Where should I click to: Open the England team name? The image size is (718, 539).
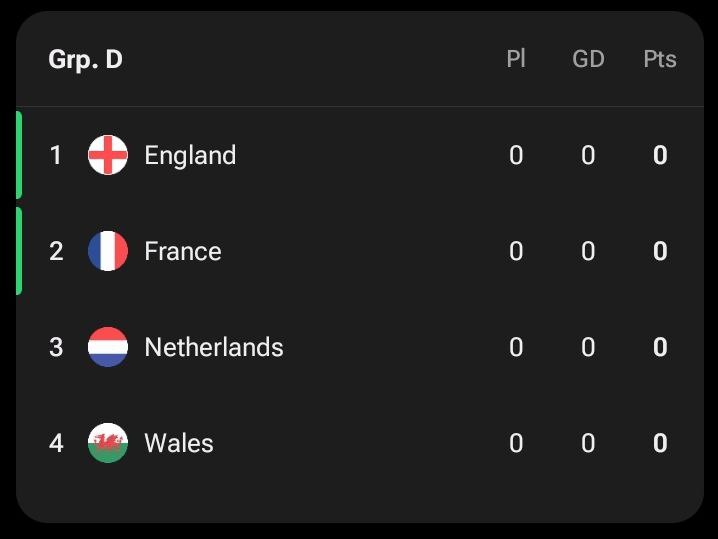(190, 155)
